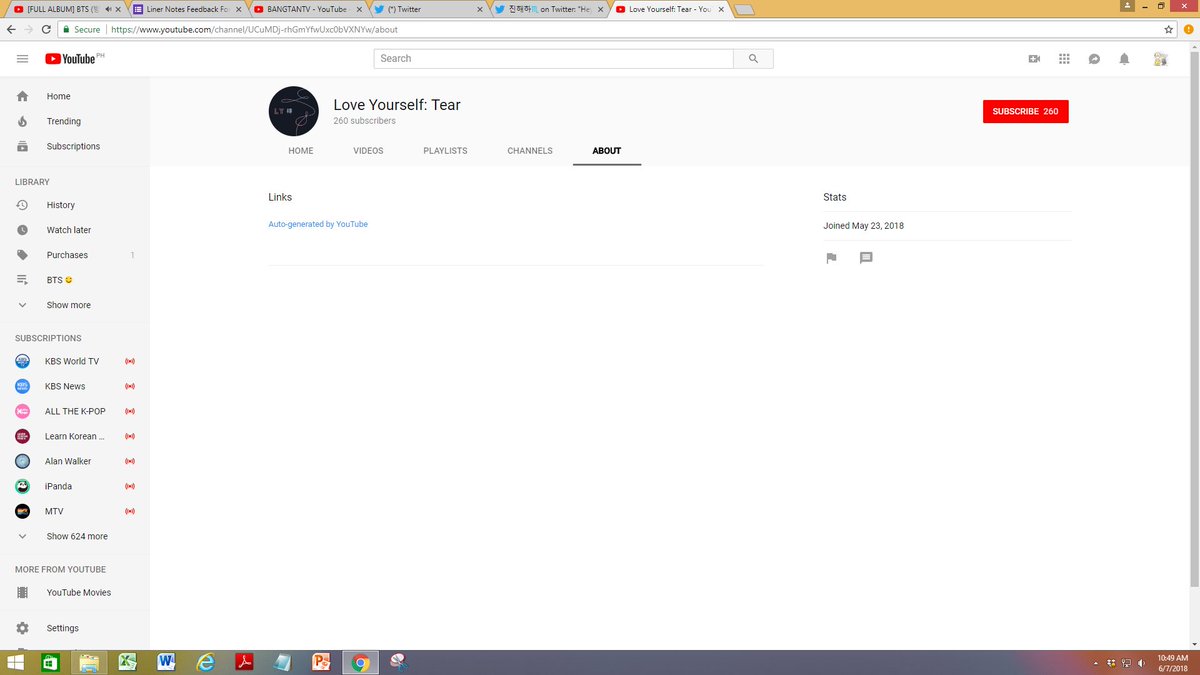
Task: Open PowerPoint from the taskbar
Action: [321, 662]
